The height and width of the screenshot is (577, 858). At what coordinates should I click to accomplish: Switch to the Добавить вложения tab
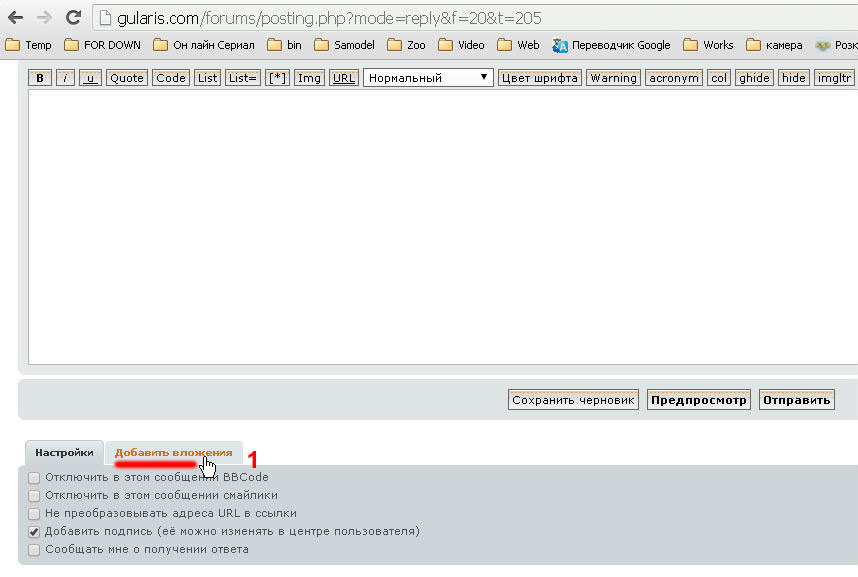[x=173, y=453]
